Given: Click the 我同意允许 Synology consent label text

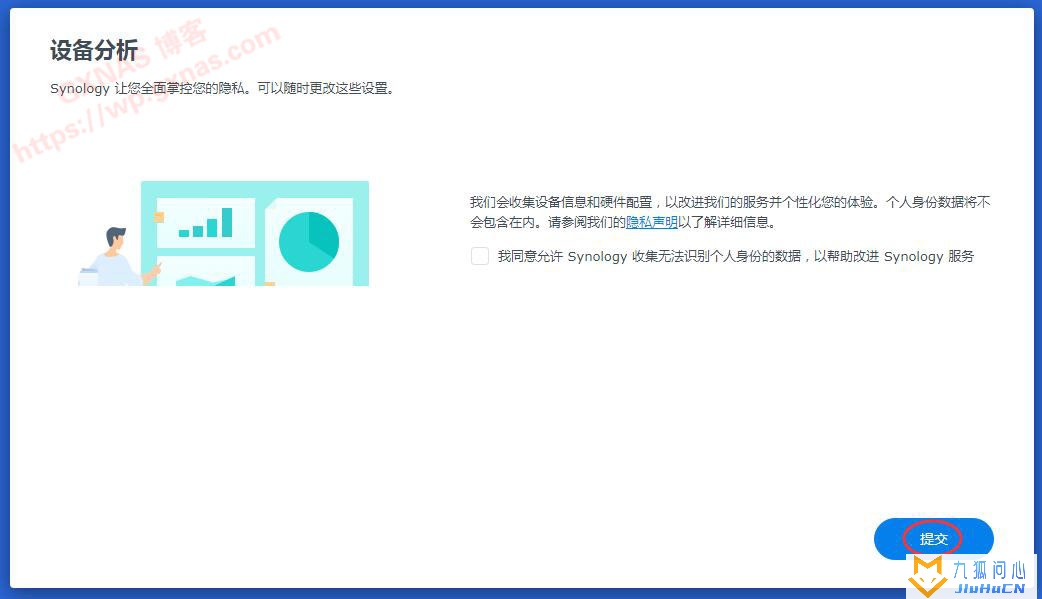Looking at the screenshot, I should coord(736,257).
